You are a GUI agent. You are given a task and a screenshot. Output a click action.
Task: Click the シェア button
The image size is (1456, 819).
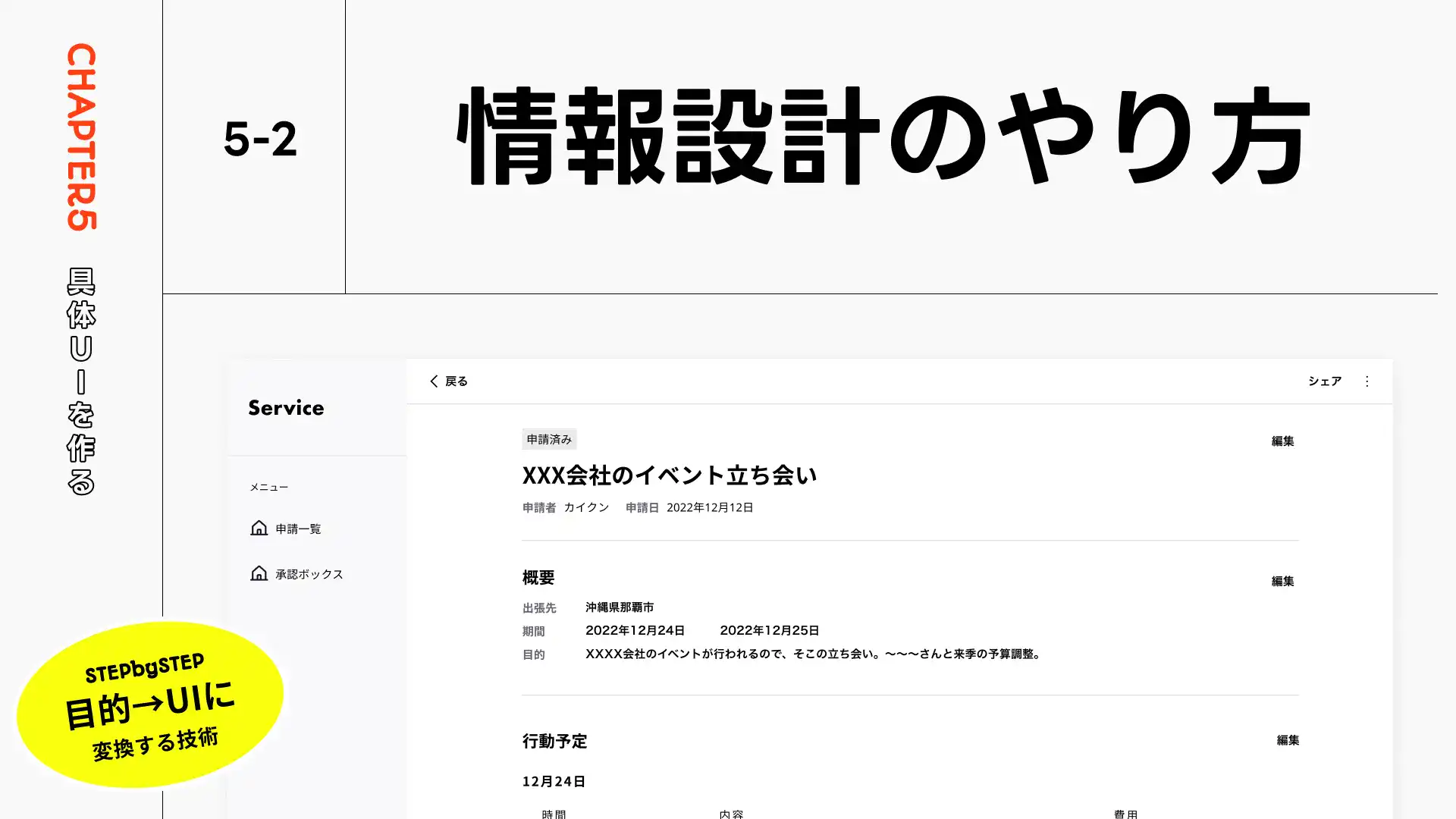coord(1325,381)
